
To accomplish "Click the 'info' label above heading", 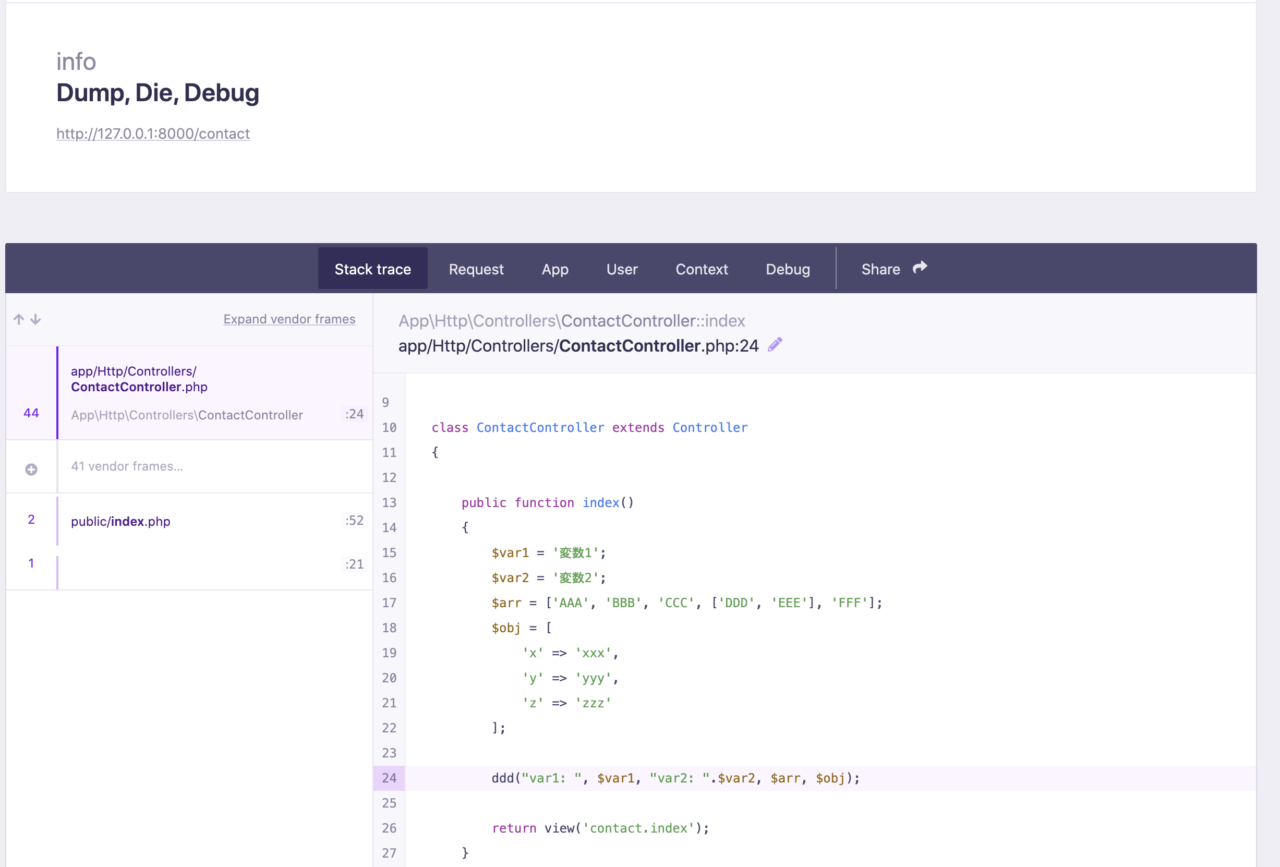I will coord(76,61).
